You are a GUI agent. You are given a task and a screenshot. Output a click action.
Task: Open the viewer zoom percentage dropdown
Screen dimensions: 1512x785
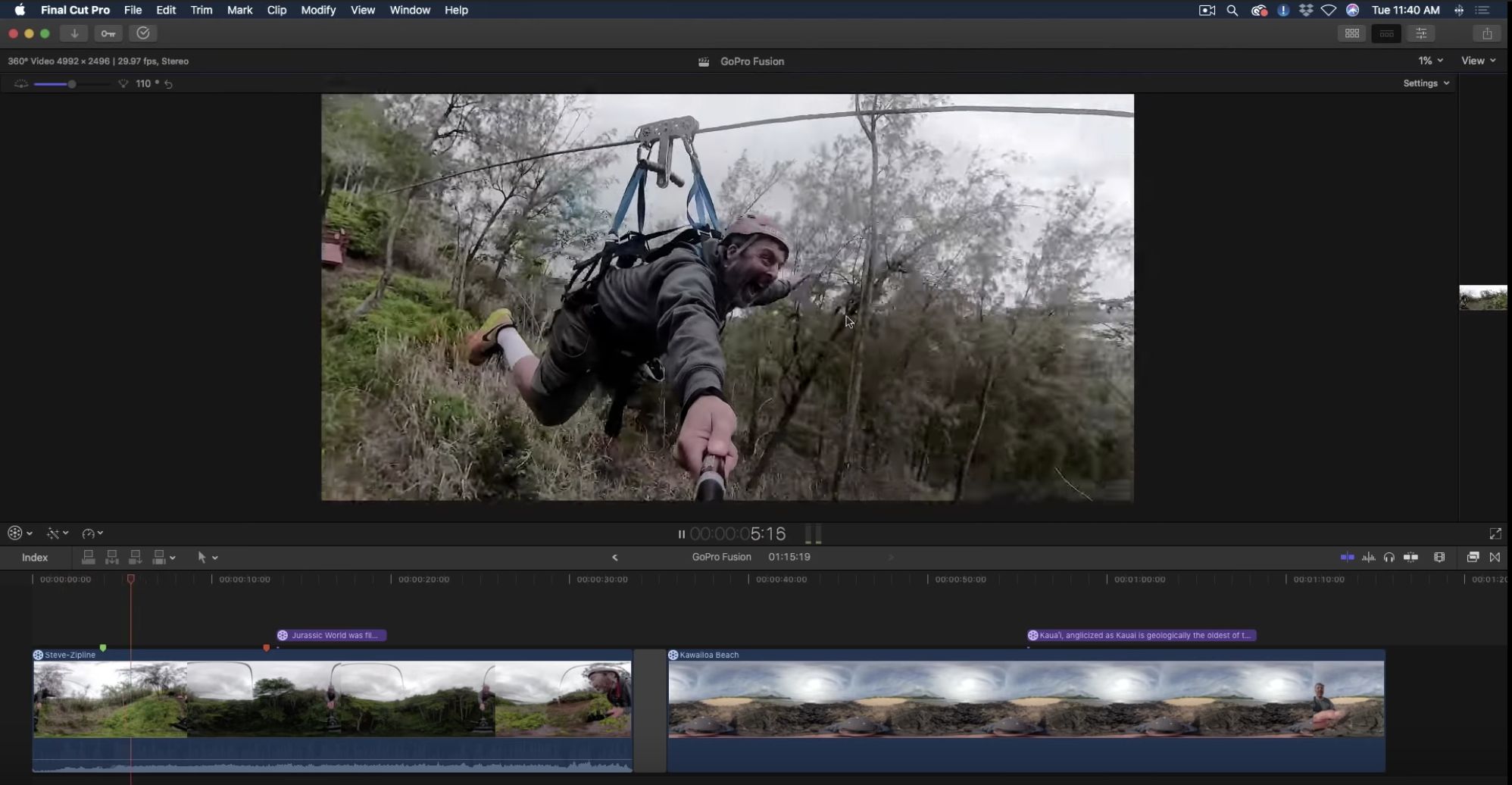pos(1431,61)
